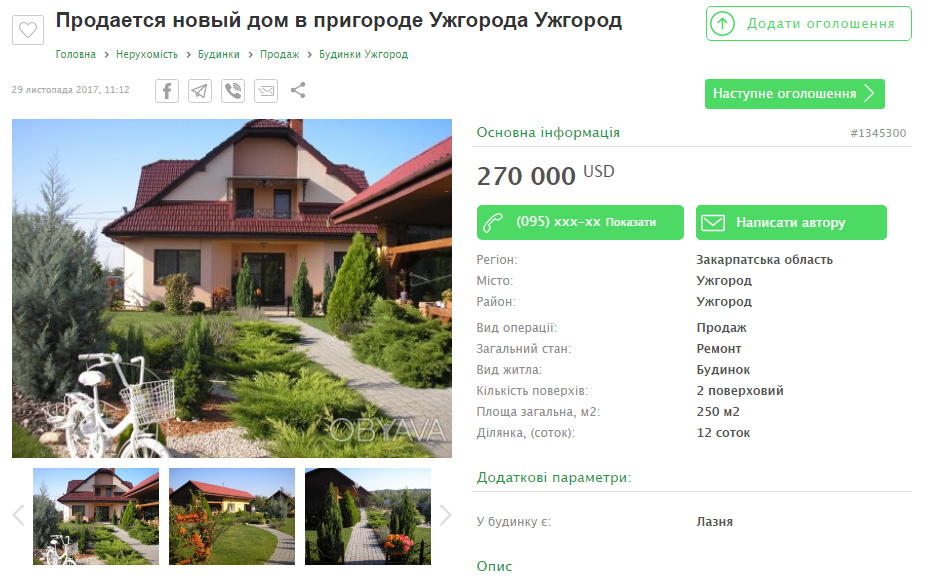Share listing via Telegram icon
928x578 pixels.
click(200, 91)
